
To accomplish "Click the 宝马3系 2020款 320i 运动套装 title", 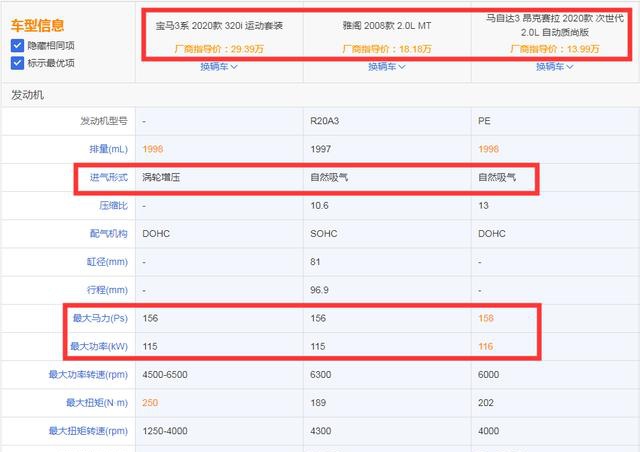I will coord(219,26).
